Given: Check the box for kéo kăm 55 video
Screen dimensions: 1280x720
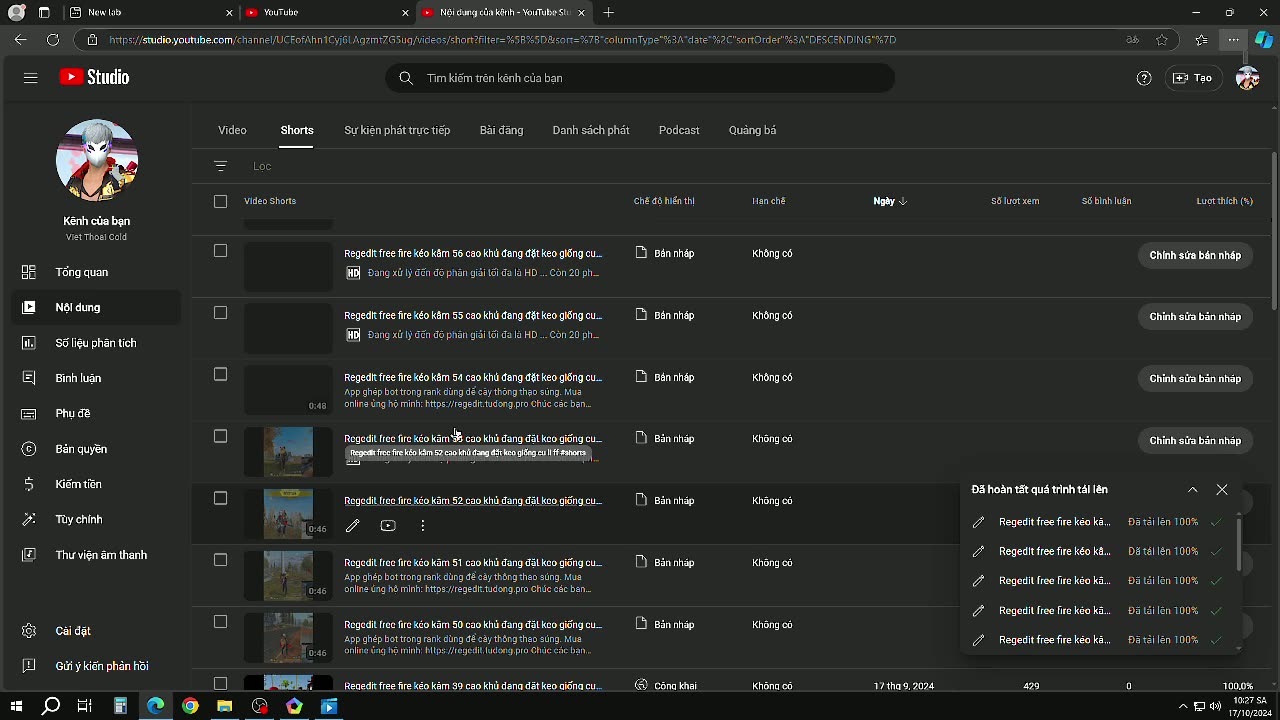Looking at the screenshot, I should click(x=221, y=313).
